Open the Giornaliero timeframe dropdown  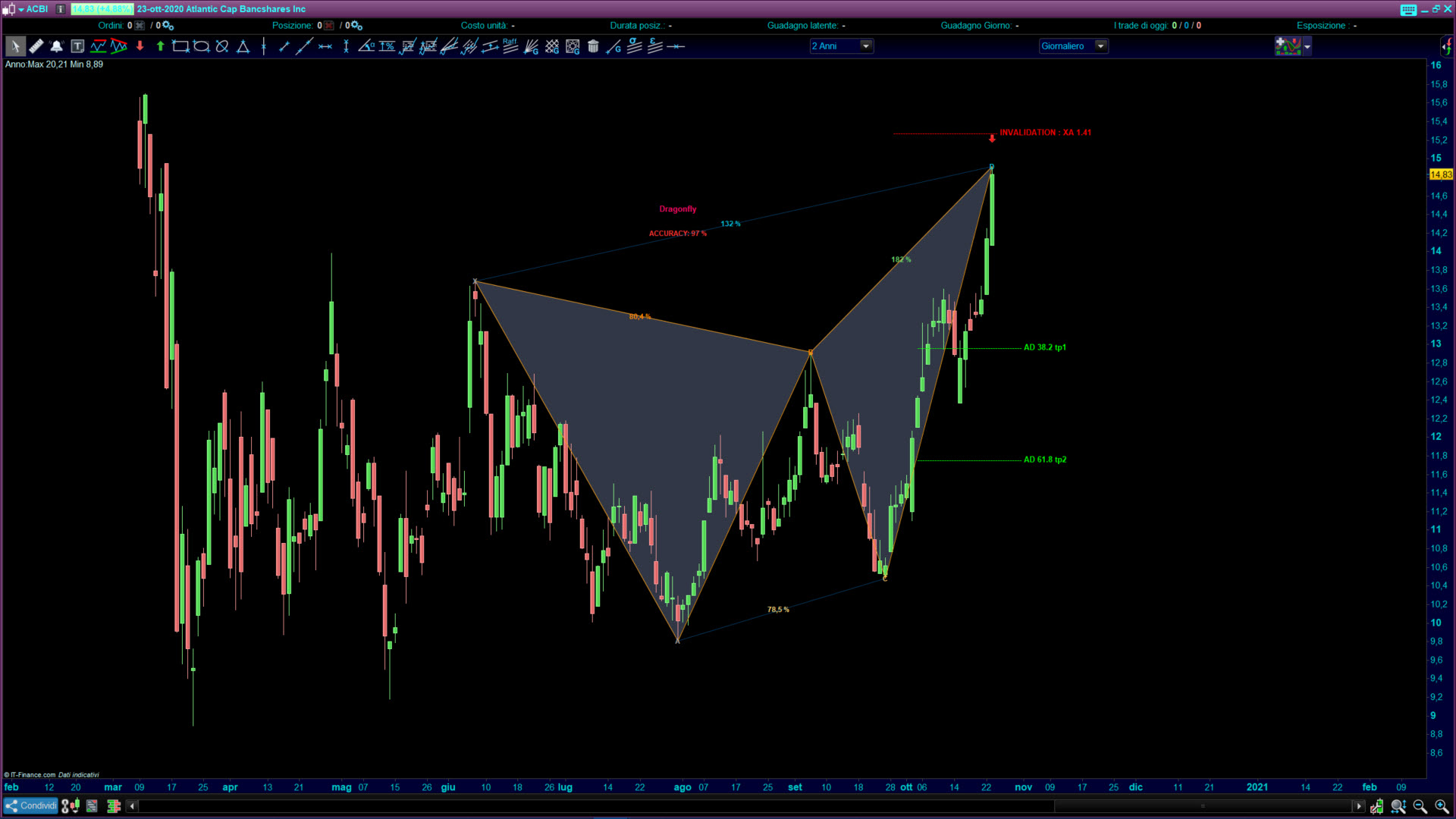click(x=1100, y=46)
